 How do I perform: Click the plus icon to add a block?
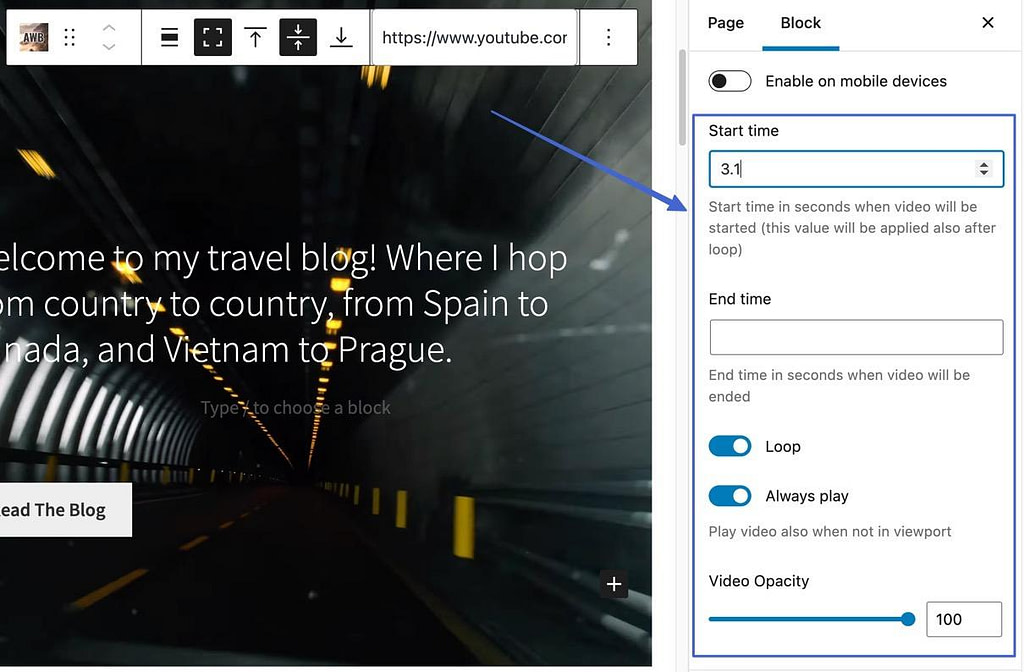point(614,585)
